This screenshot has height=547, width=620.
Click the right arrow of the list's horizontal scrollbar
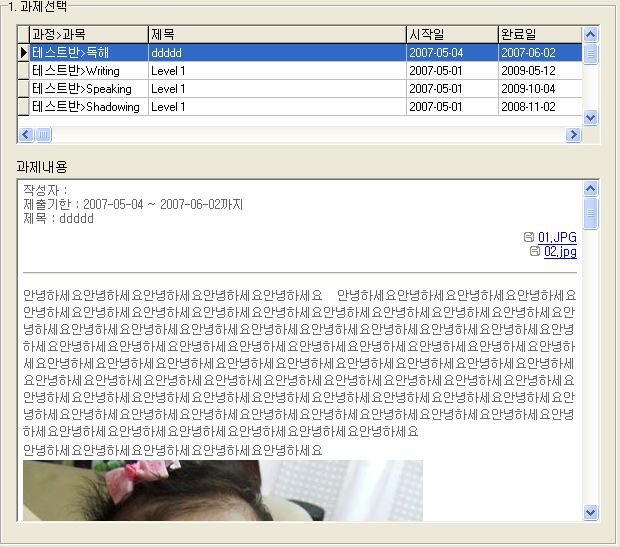click(573, 134)
